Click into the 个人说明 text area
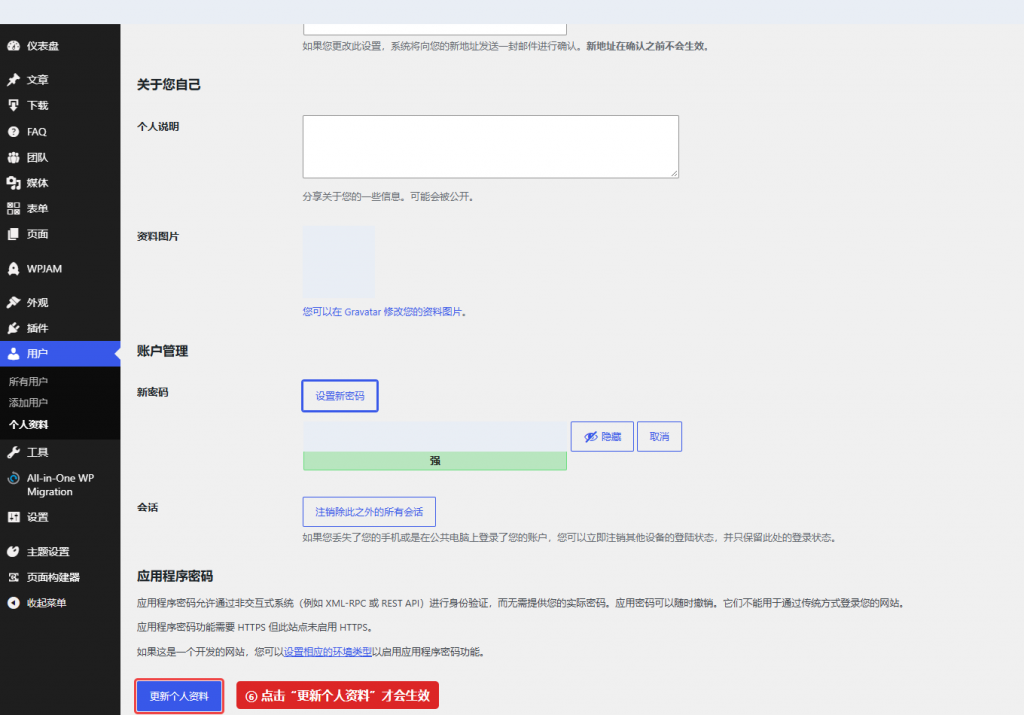The image size is (1024, 715). coord(490,146)
